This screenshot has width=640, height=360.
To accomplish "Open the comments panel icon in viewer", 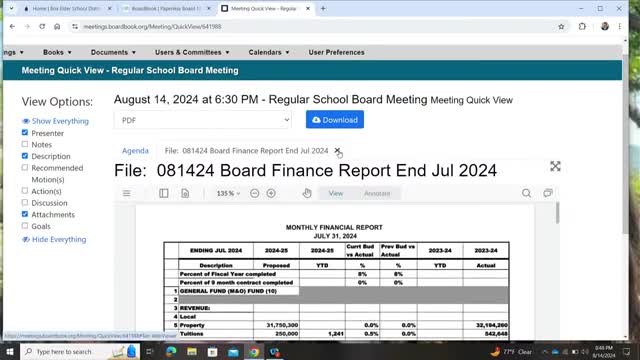I will click(548, 193).
